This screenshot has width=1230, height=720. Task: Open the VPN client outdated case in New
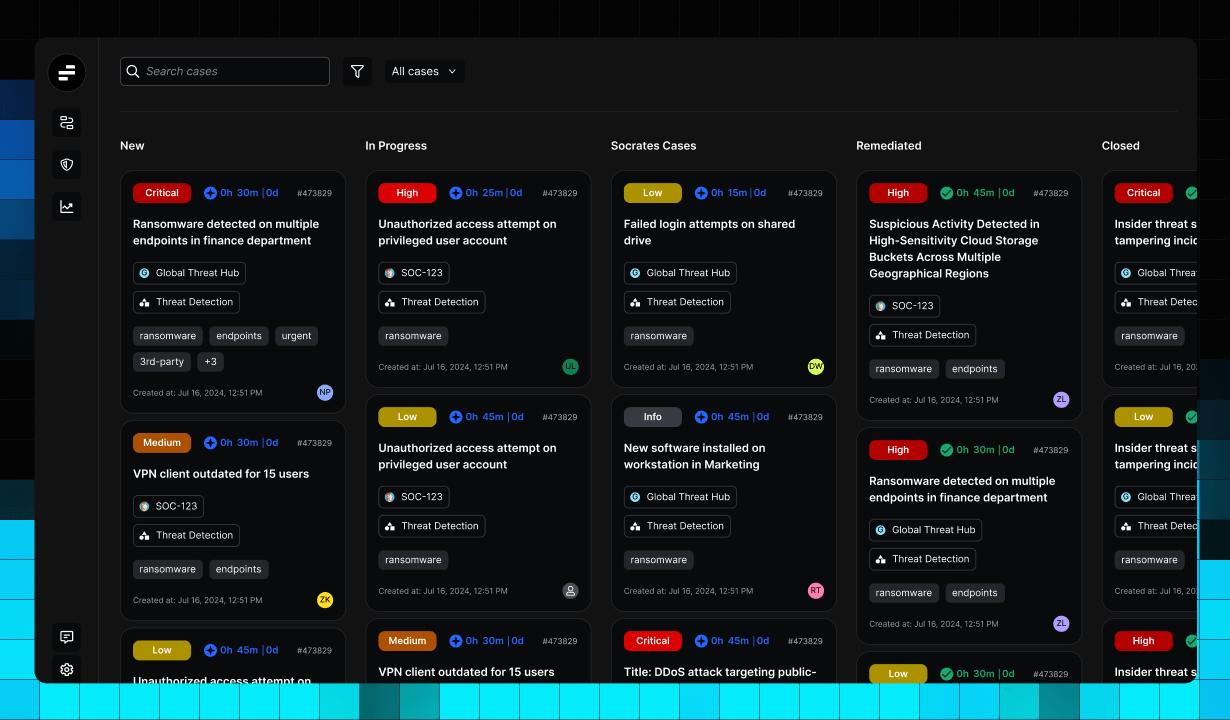221,474
